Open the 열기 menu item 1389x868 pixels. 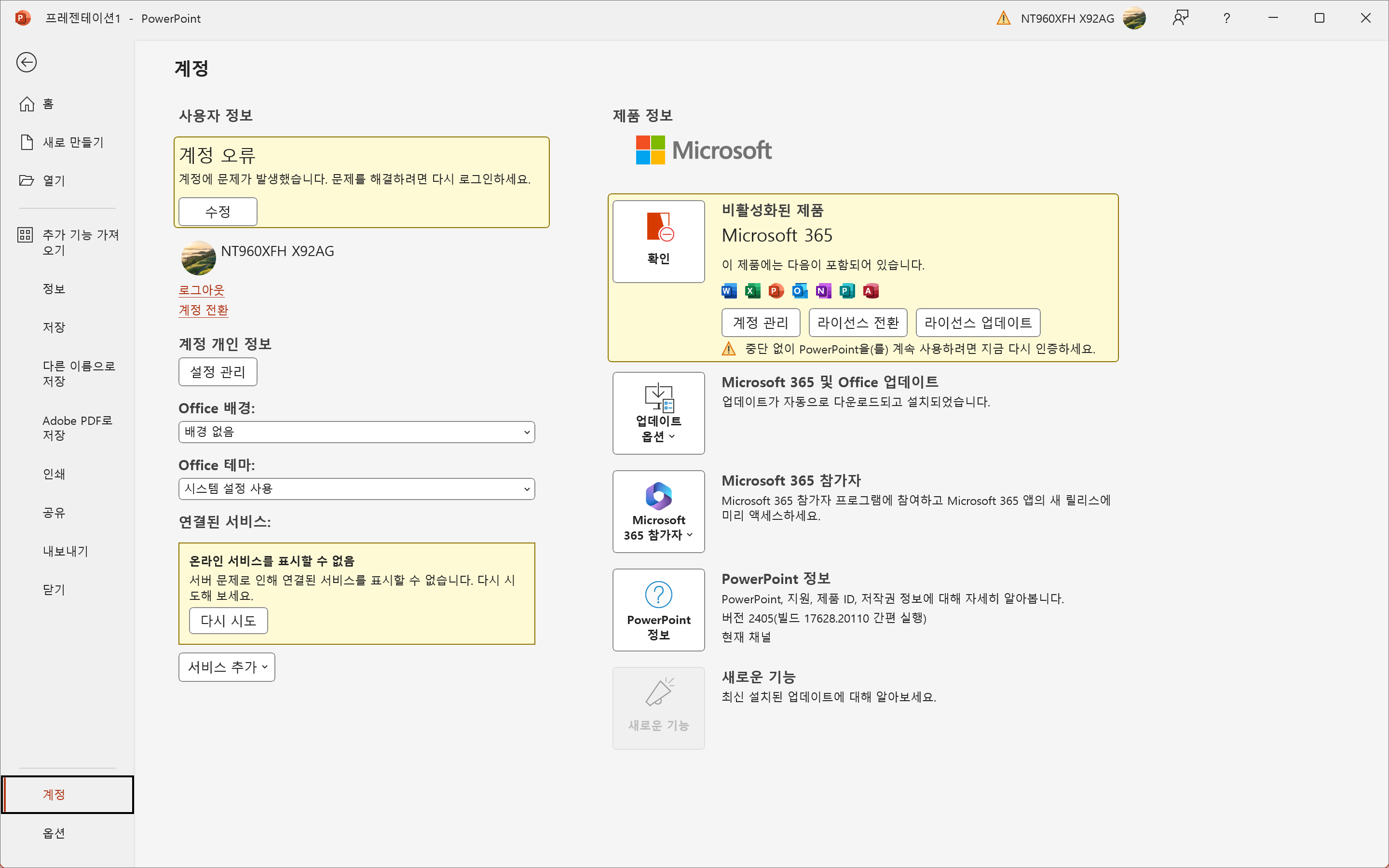pos(68,181)
